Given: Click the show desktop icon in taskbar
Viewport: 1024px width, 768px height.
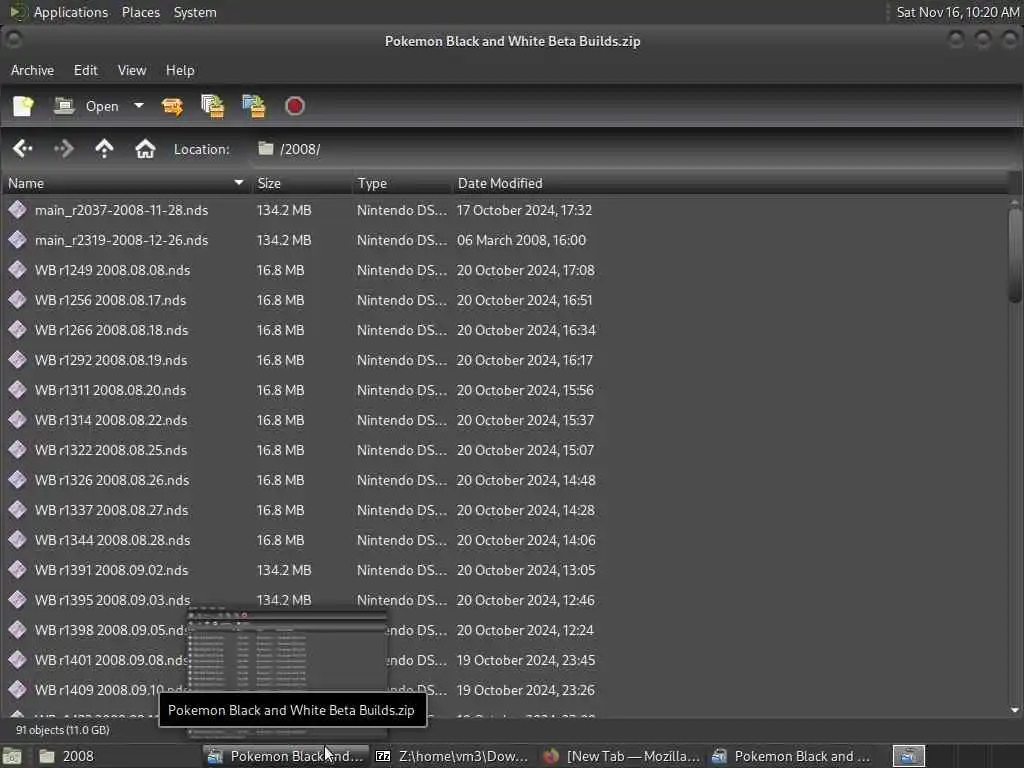Looking at the screenshot, I should coord(12,756).
